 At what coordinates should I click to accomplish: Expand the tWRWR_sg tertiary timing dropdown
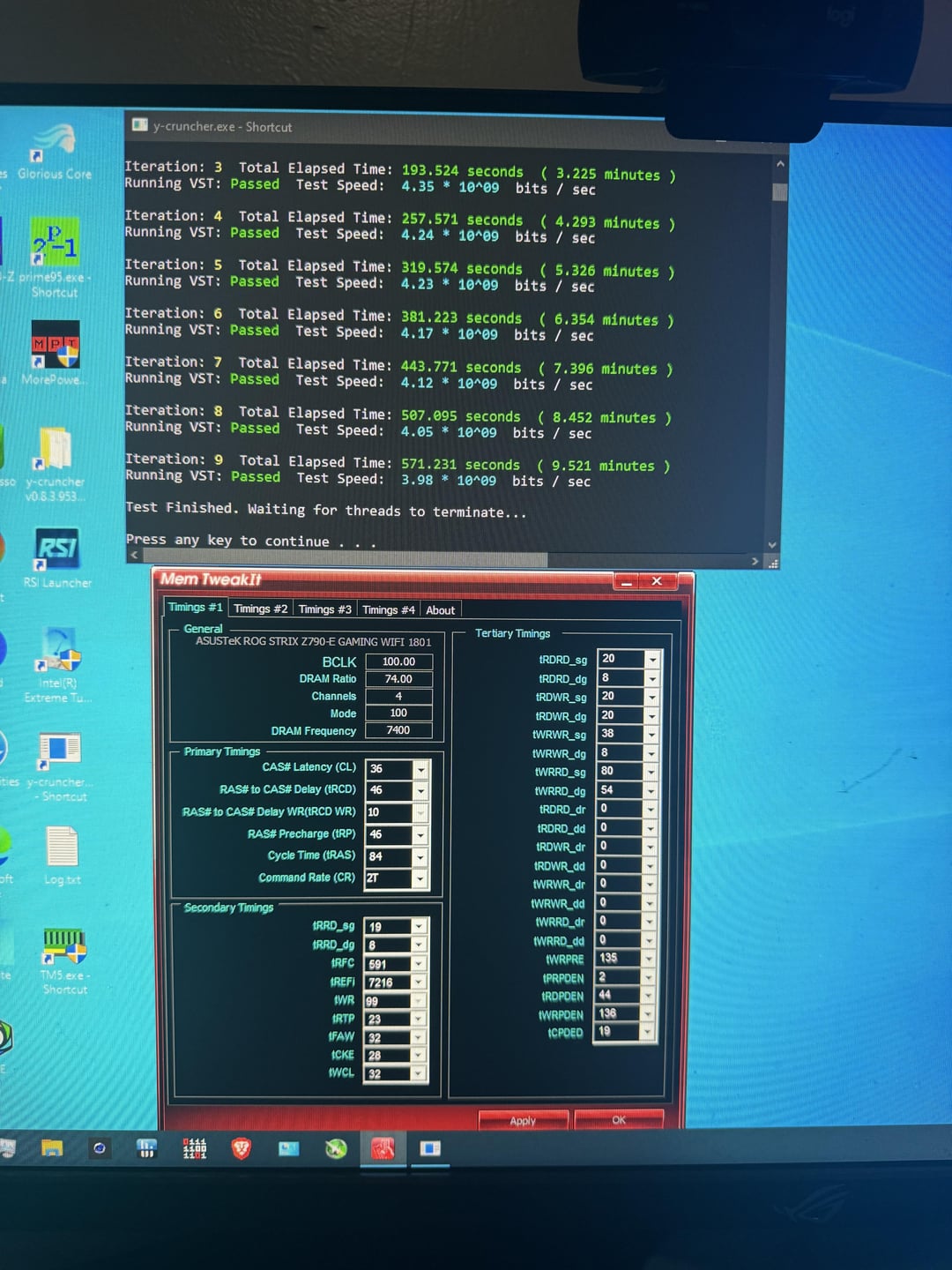click(x=651, y=735)
